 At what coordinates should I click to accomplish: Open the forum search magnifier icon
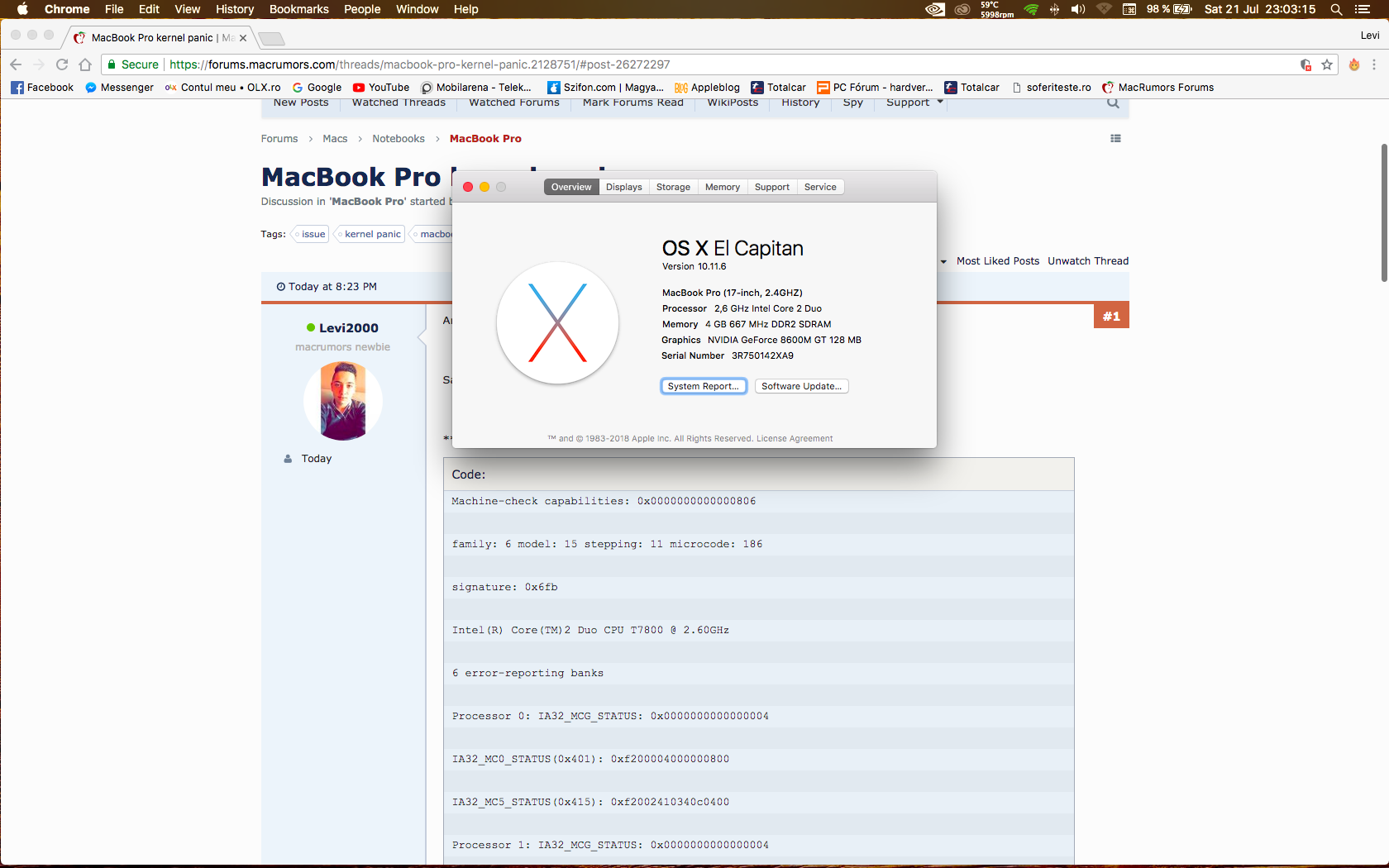pos(1113,103)
